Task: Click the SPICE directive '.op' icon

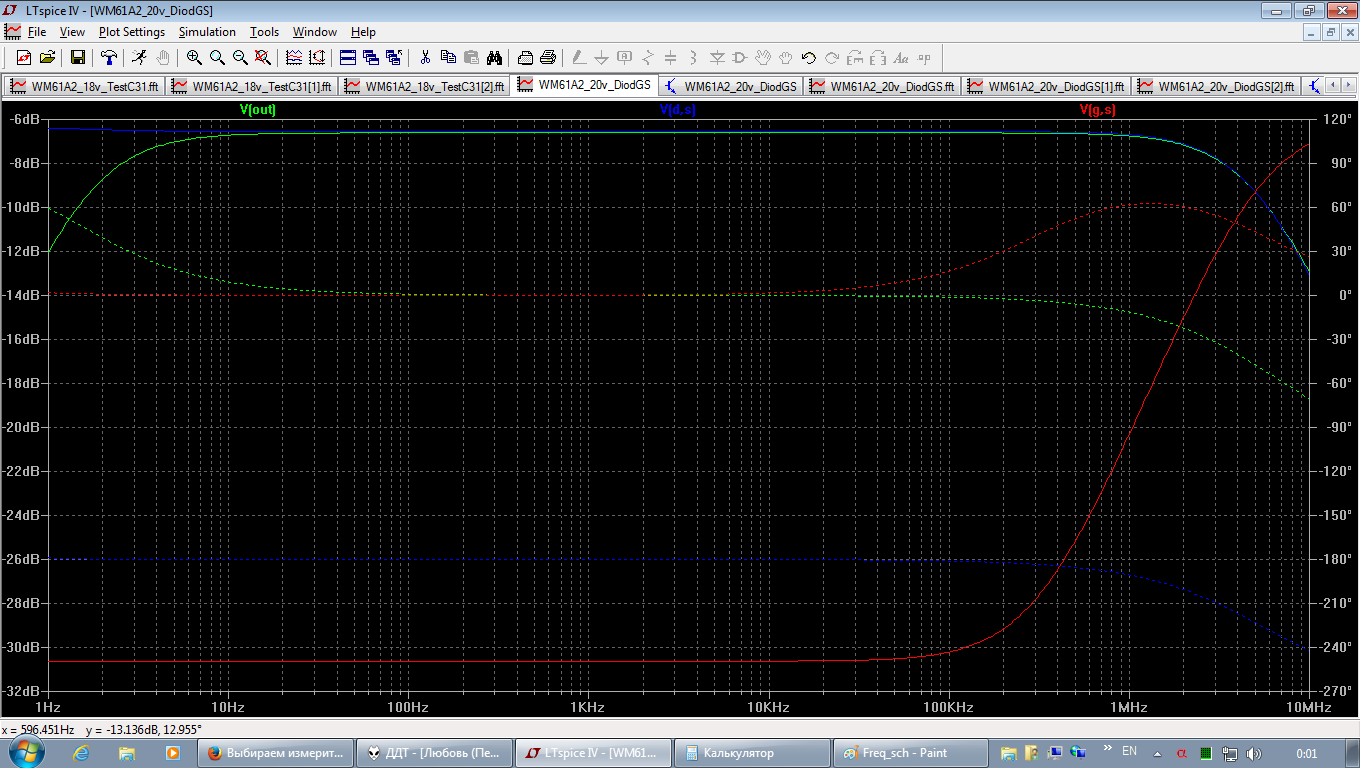Action: (924, 57)
